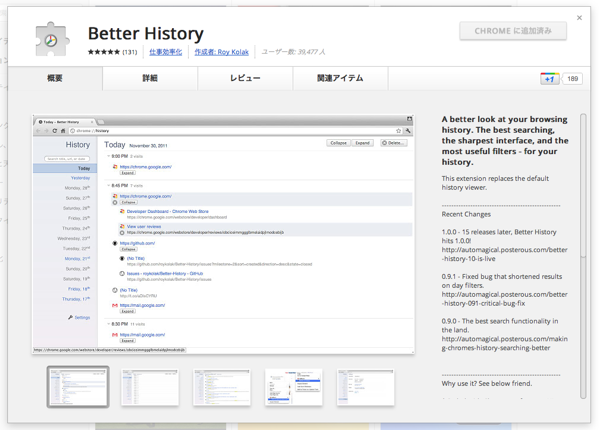Click the ユーザー数: 39,477 人 text
599x430 pixels.
pyautogui.click(x=293, y=52)
